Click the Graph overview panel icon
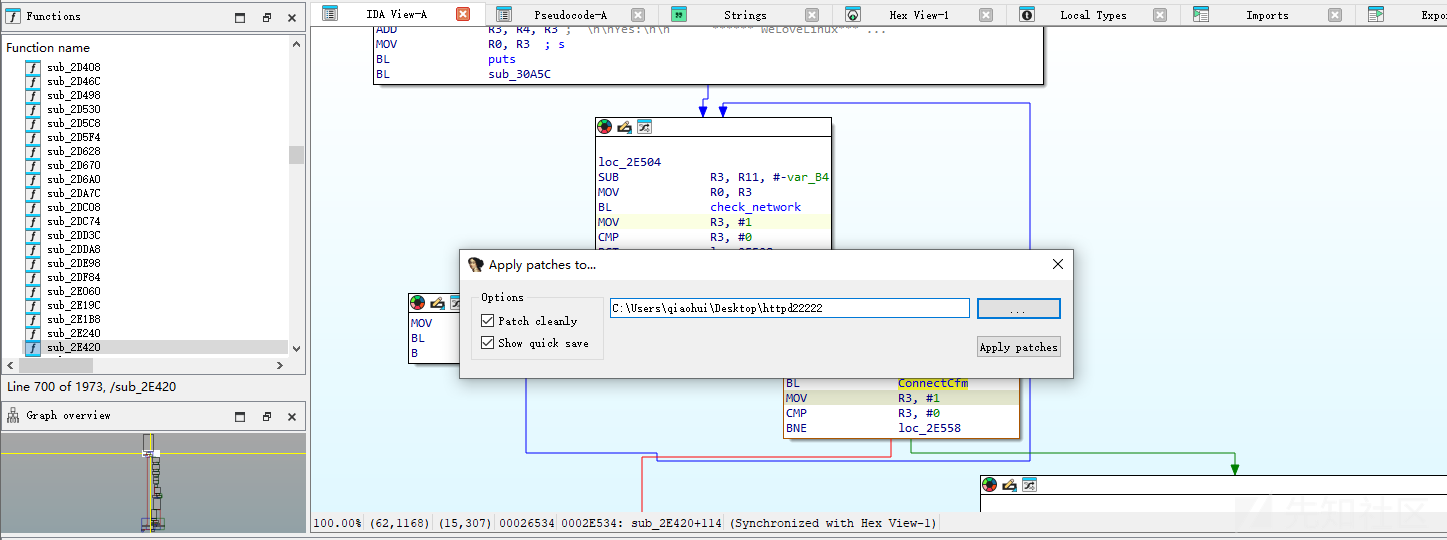 tap(14, 415)
